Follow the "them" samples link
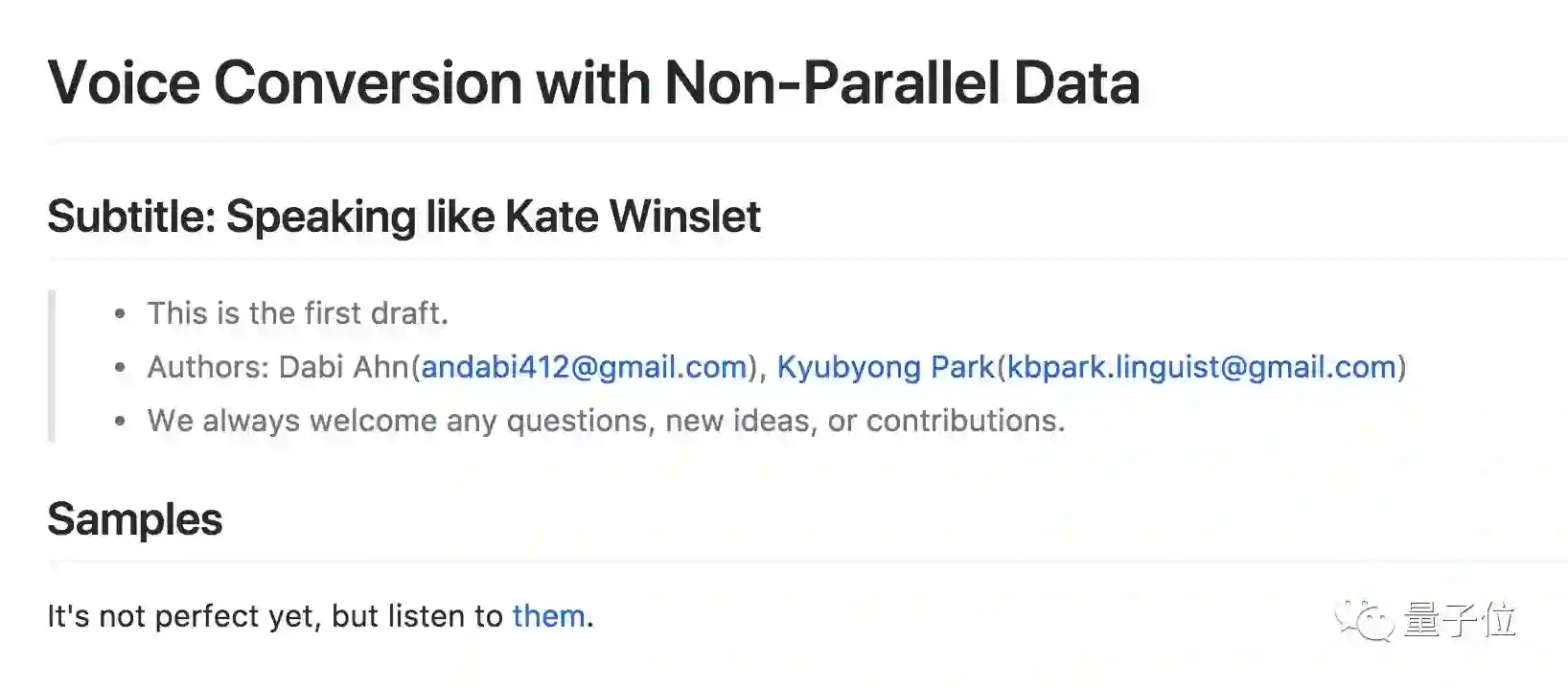 pyautogui.click(x=548, y=616)
